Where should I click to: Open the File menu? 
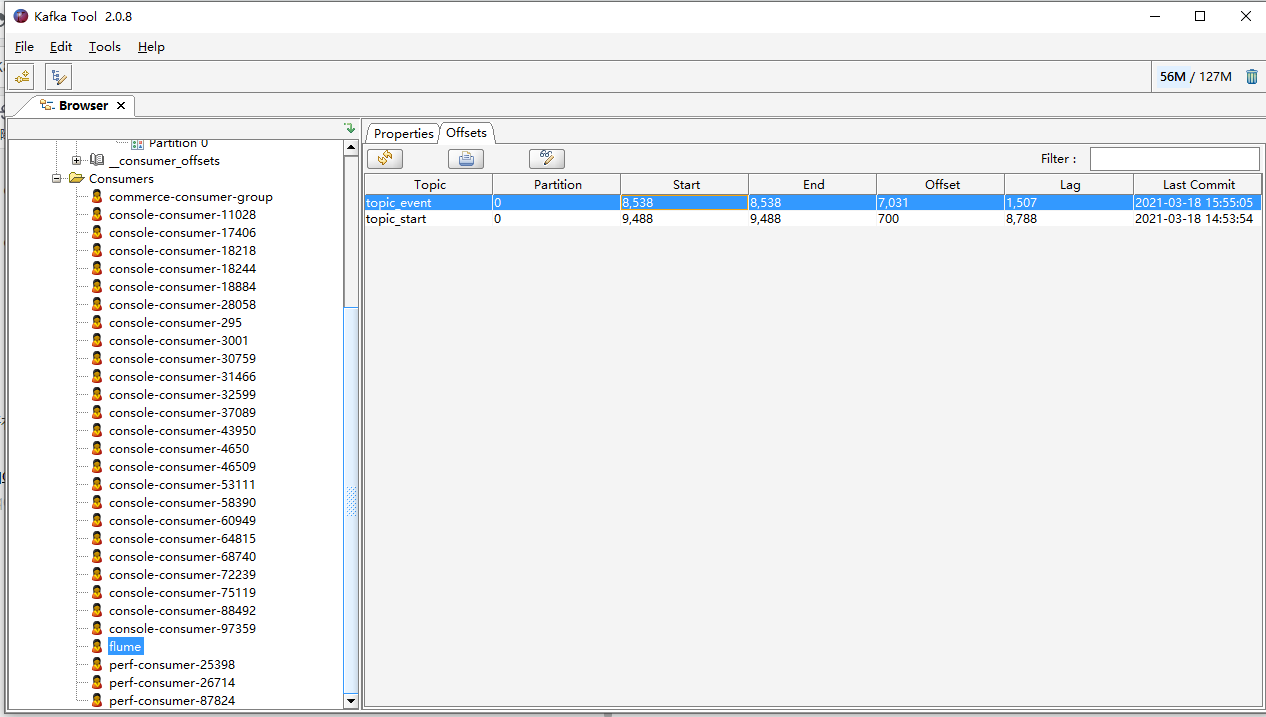(x=24, y=47)
